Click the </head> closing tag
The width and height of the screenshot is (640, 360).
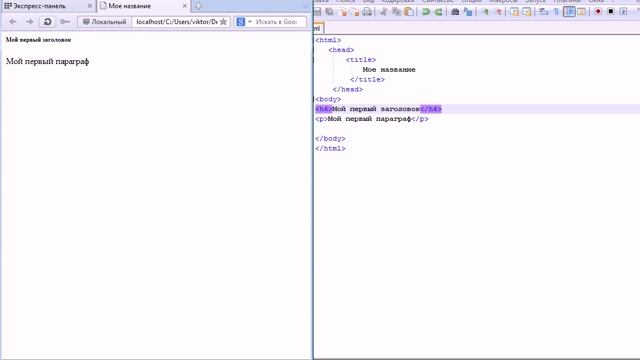(348, 89)
